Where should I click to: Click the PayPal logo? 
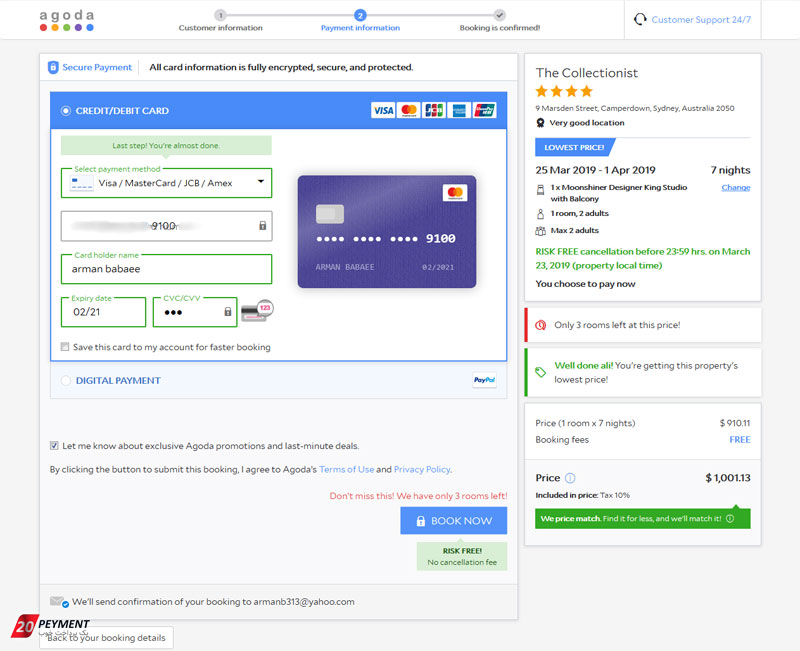pos(484,380)
